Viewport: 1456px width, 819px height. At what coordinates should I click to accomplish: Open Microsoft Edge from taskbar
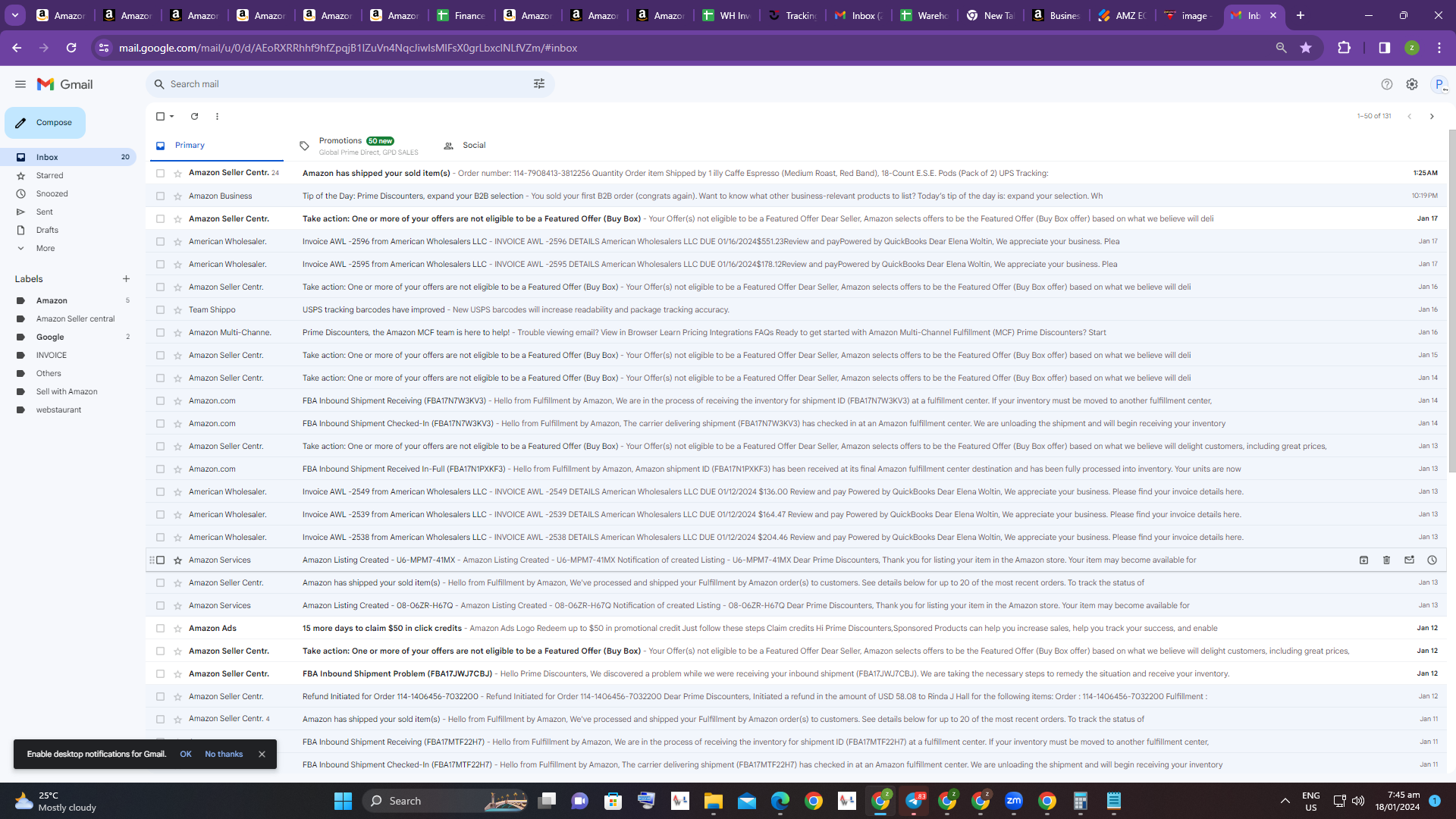tap(780, 801)
